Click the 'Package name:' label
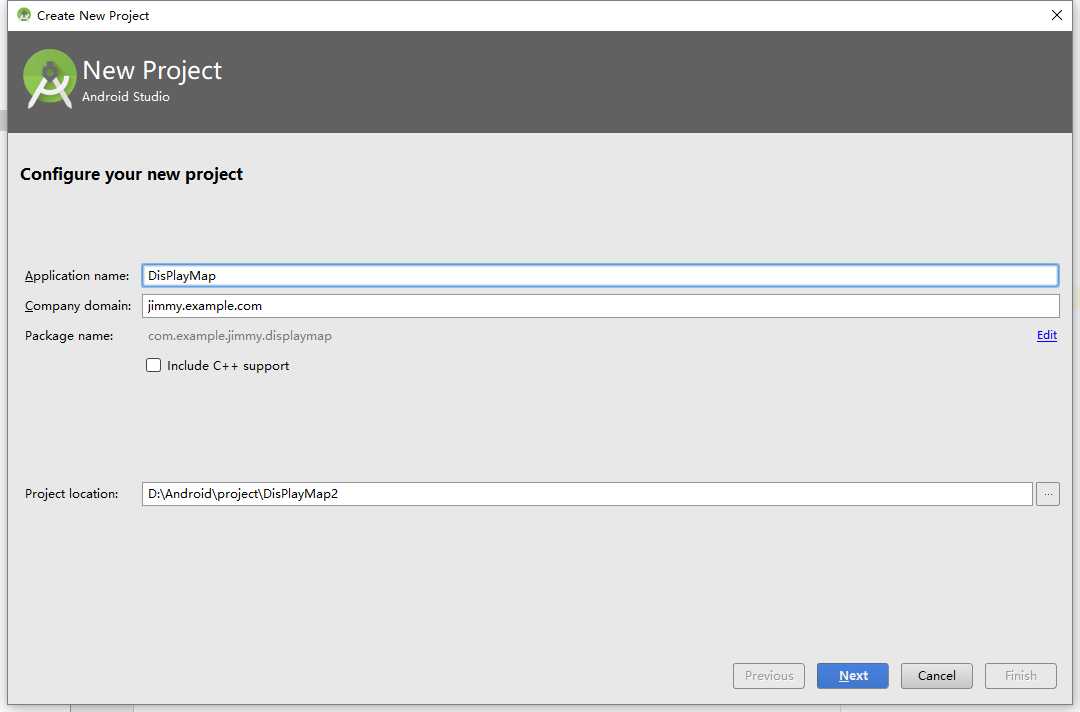Screen dimensions: 1080x712 (x=69, y=336)
